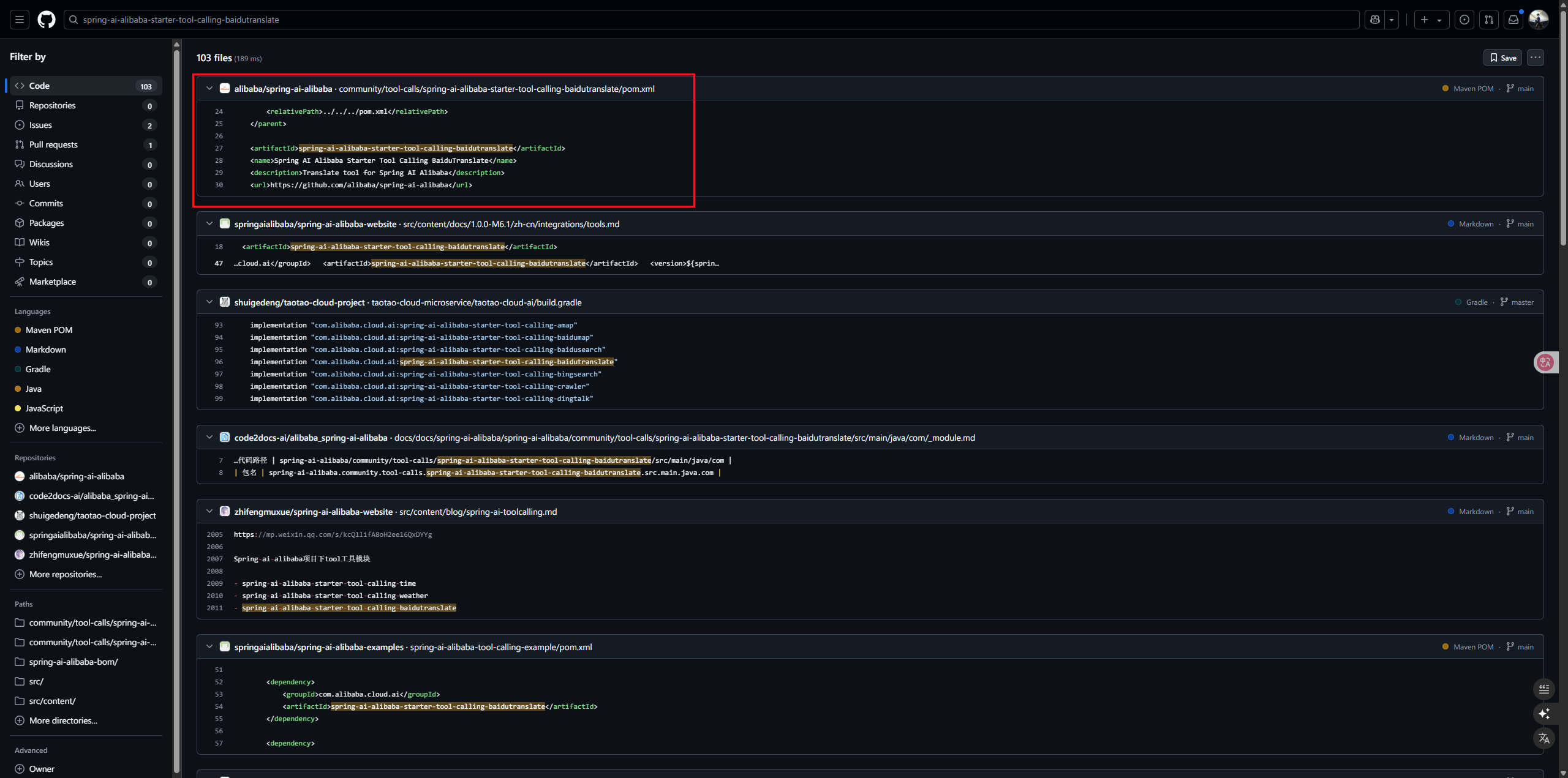Focus the search bar with baidutranslate query
Viewport: 1568px width, 778px height.
click(x=710, y=20)
